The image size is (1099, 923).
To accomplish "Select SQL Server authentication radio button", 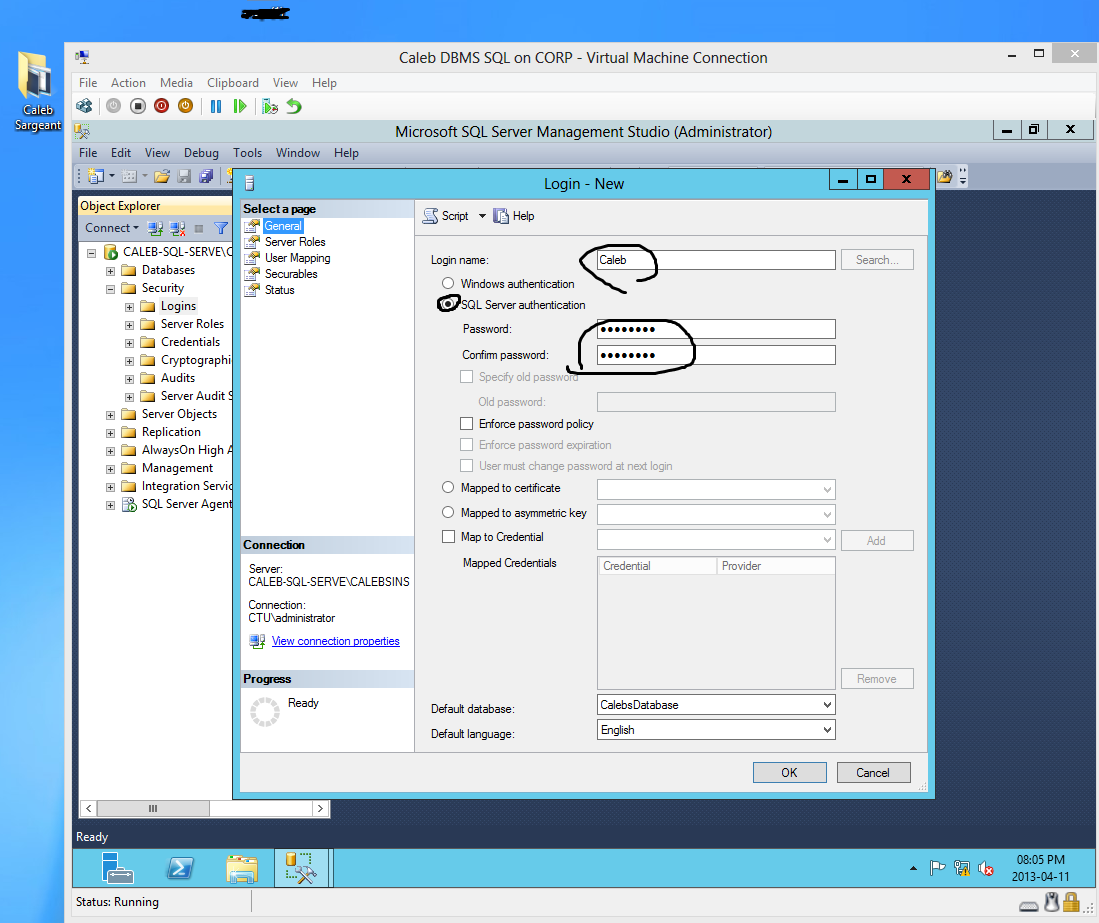I will point(448,304).
